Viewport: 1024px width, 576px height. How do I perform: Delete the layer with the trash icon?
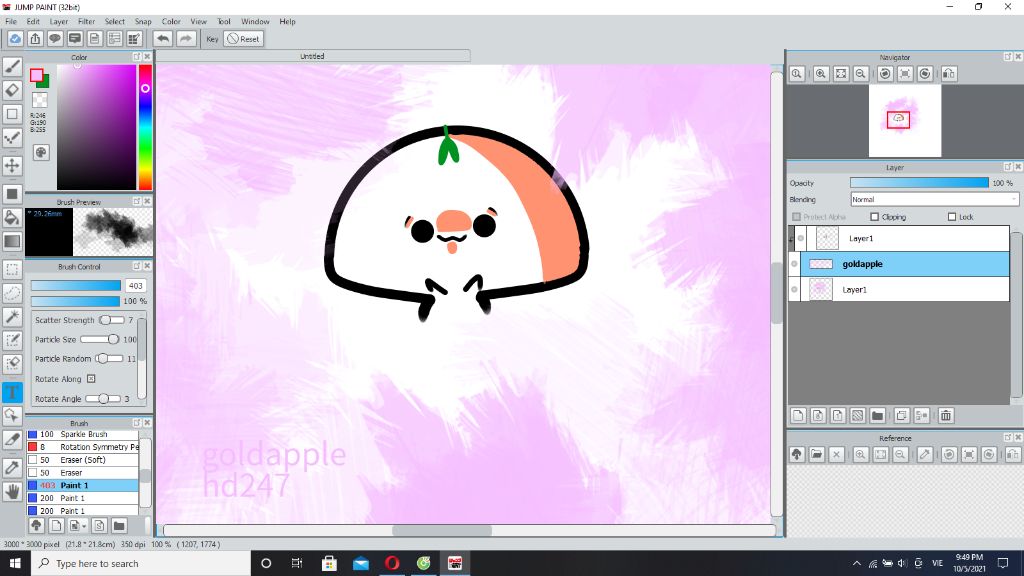click(x=946, y=415)
